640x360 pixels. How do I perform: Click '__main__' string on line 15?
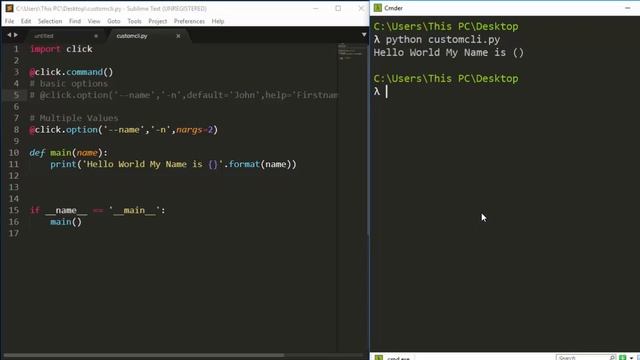tap(134, 210)
